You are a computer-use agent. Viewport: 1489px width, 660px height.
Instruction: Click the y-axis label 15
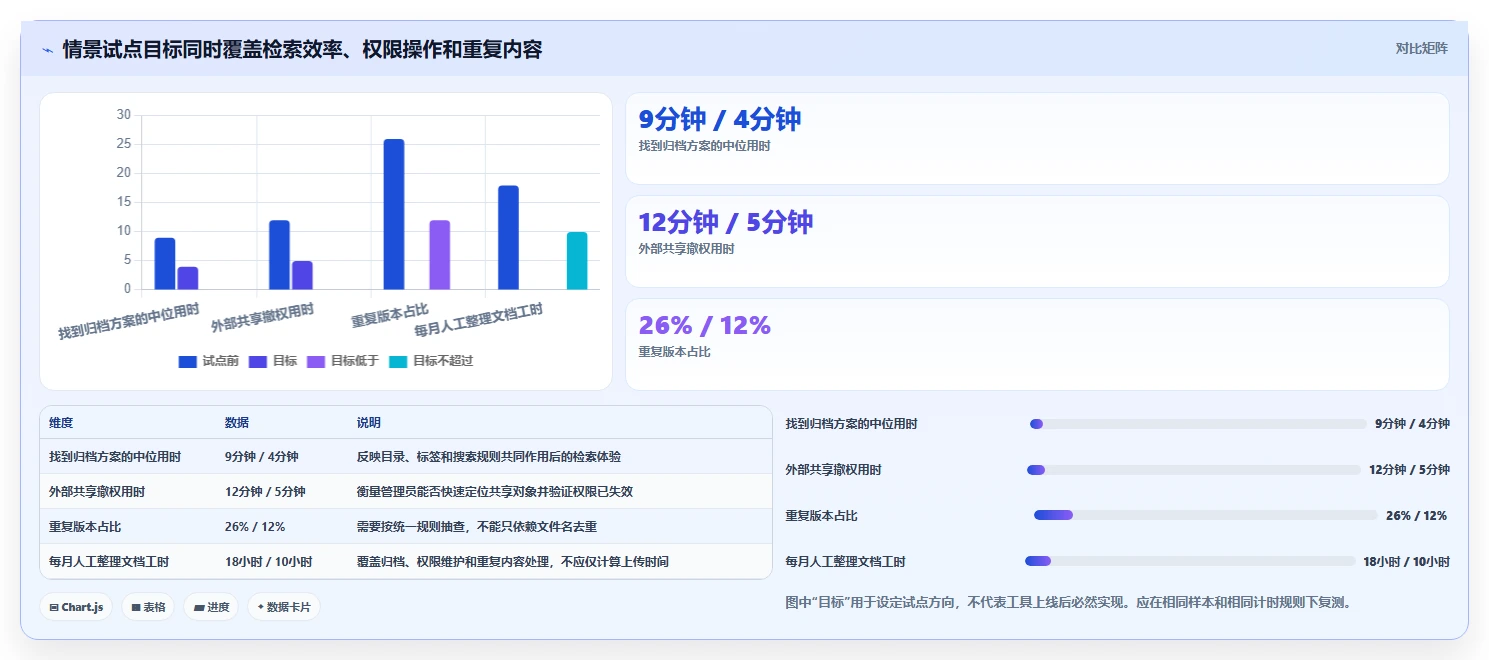pos(123,202)
